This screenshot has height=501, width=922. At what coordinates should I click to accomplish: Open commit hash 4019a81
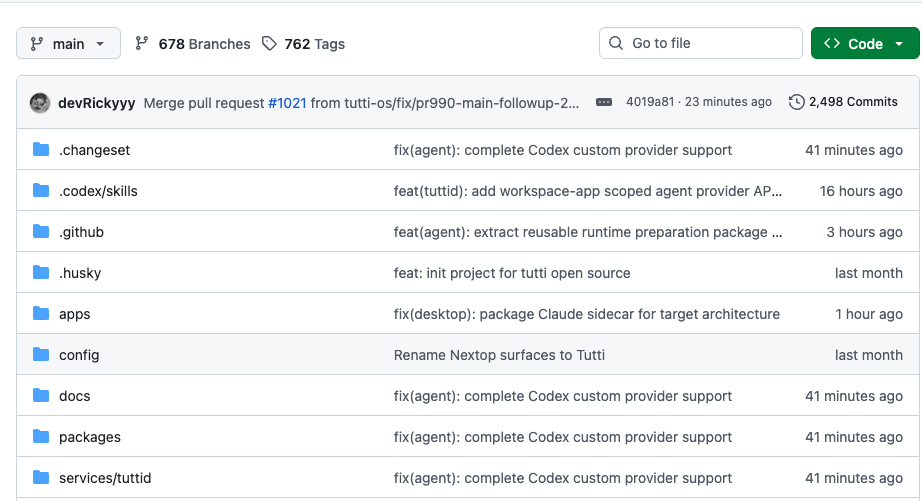(x=650, y=102)
